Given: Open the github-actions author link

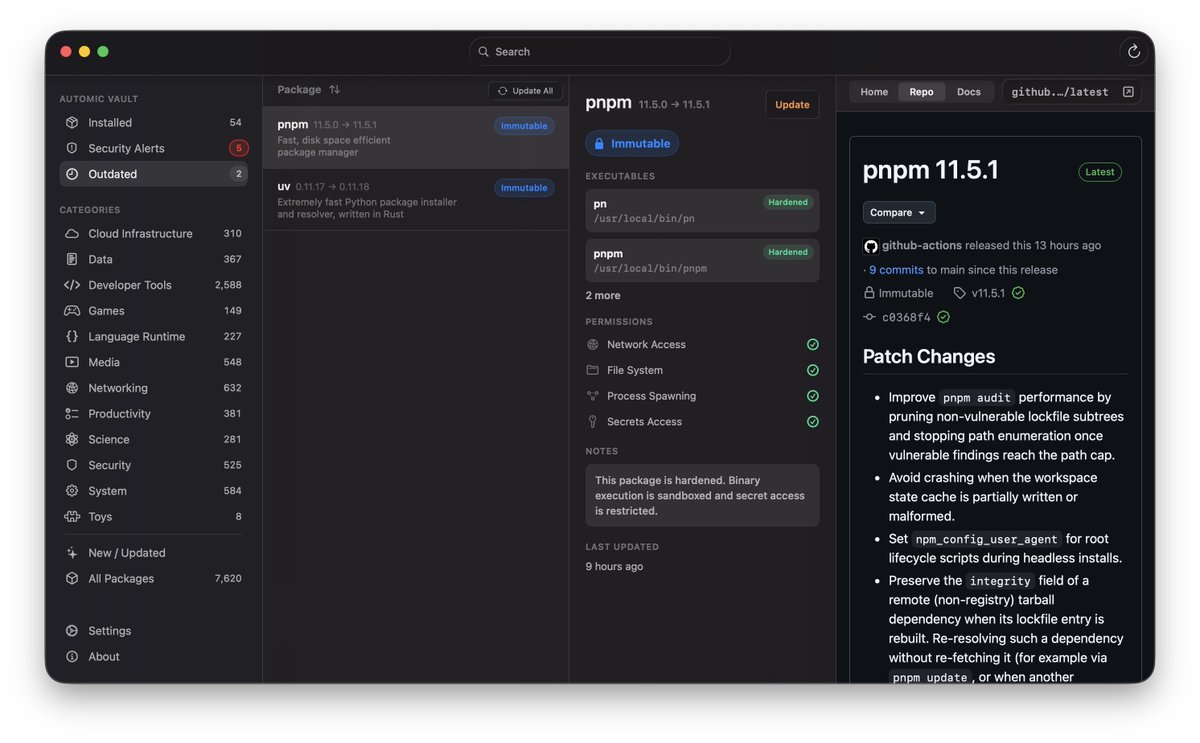Looking at the screenshot, I should [x=922, y=246].
